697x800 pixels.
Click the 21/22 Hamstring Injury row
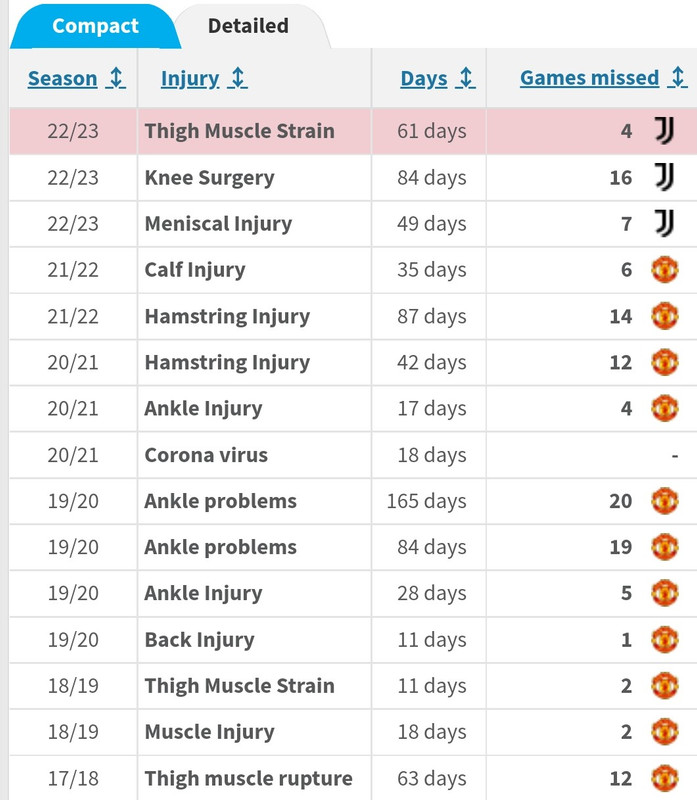coord(353,316)
